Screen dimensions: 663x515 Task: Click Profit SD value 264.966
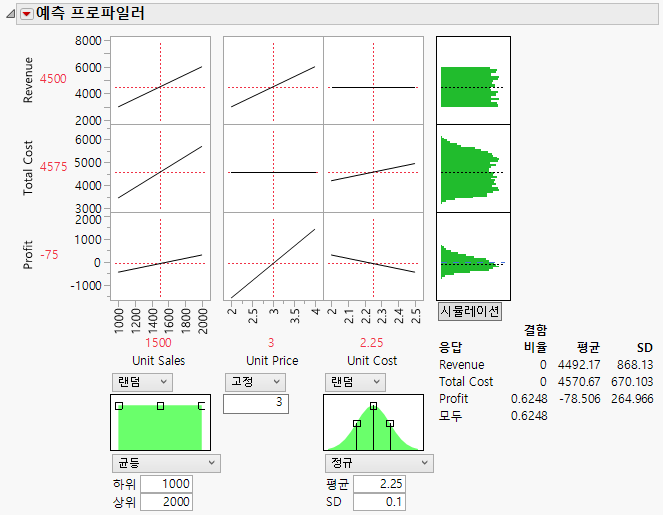(632, 399)
